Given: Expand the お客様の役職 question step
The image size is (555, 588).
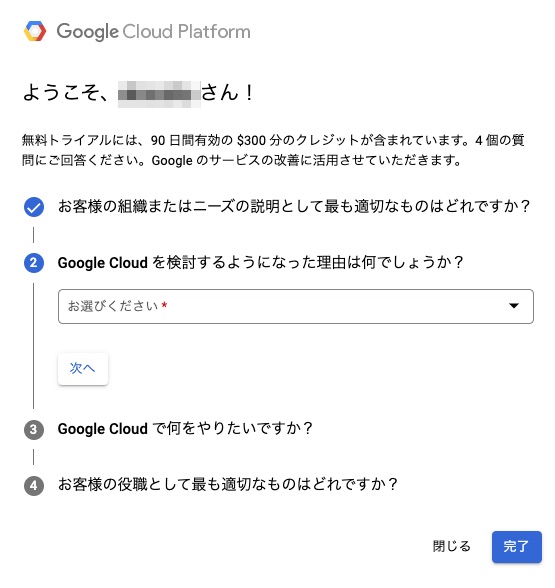Looking at the screenshot, I should coord(228,484).
